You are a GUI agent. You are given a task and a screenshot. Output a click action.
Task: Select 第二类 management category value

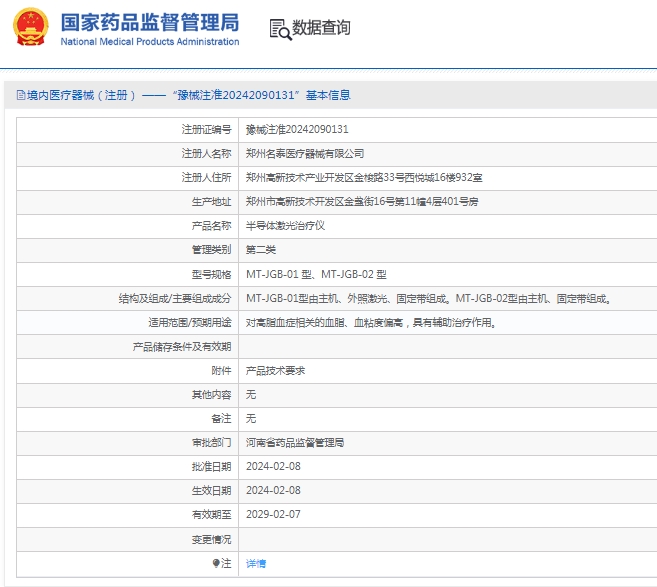pos(261,250)
